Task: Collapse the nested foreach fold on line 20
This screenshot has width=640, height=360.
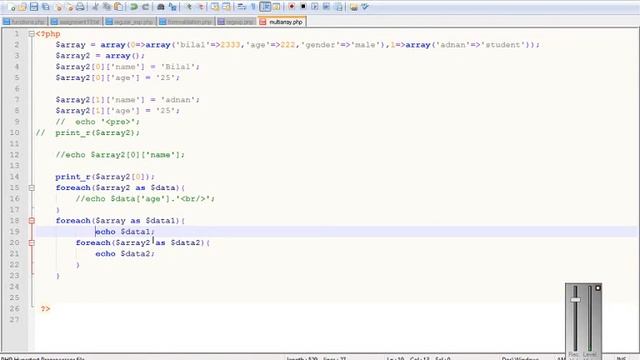Action: click(x=31, y=243)
